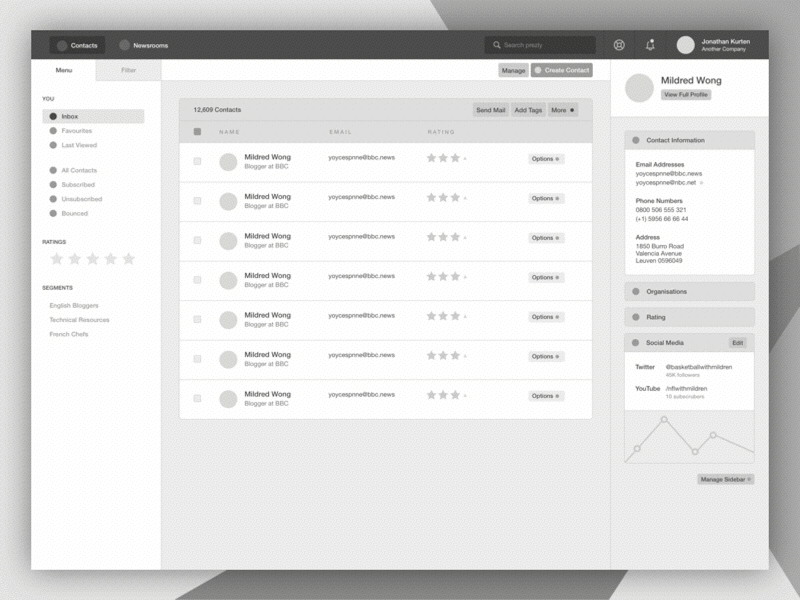This screenshot has width=800, height=600.
Task: Open the Contacts section in the top bar
Action: click(x=78, y=44)
